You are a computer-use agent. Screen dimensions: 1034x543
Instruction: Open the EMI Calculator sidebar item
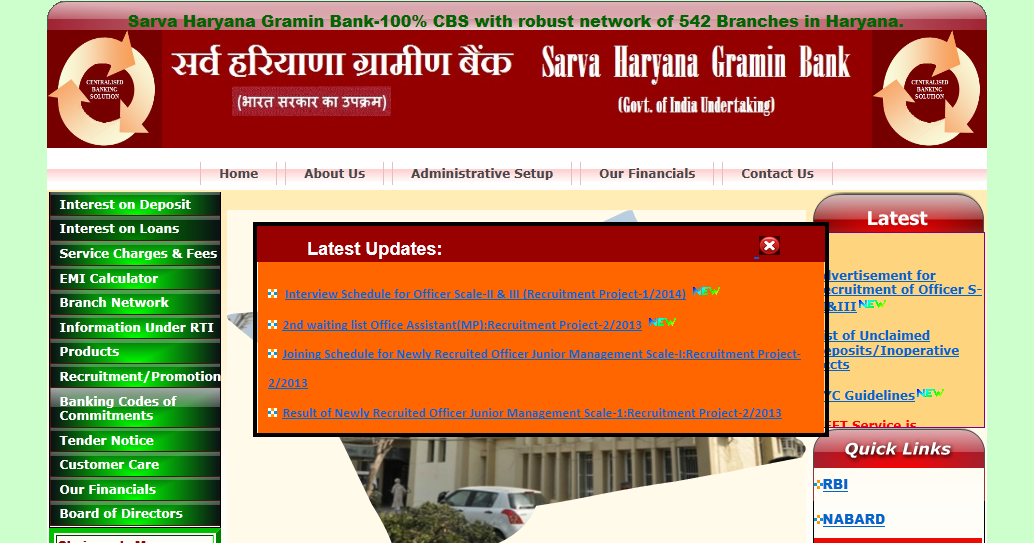[x=135, y=278]
